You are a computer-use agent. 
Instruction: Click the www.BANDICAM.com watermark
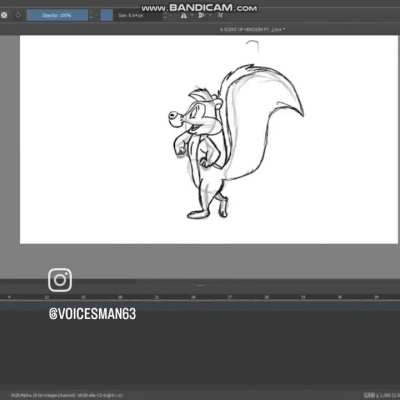coord(199,8)
